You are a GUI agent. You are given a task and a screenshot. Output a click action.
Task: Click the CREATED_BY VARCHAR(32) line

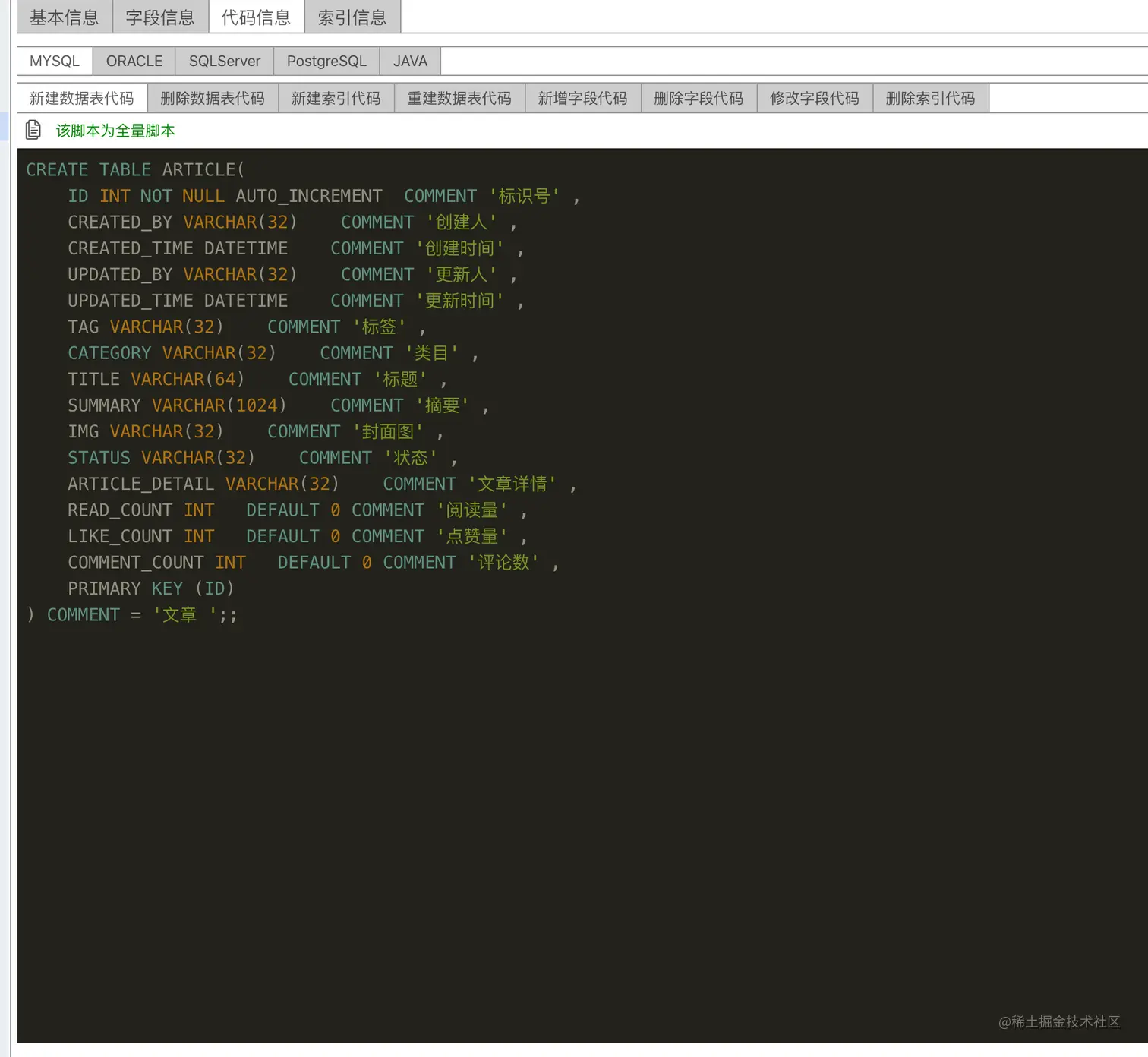point(293,222)
